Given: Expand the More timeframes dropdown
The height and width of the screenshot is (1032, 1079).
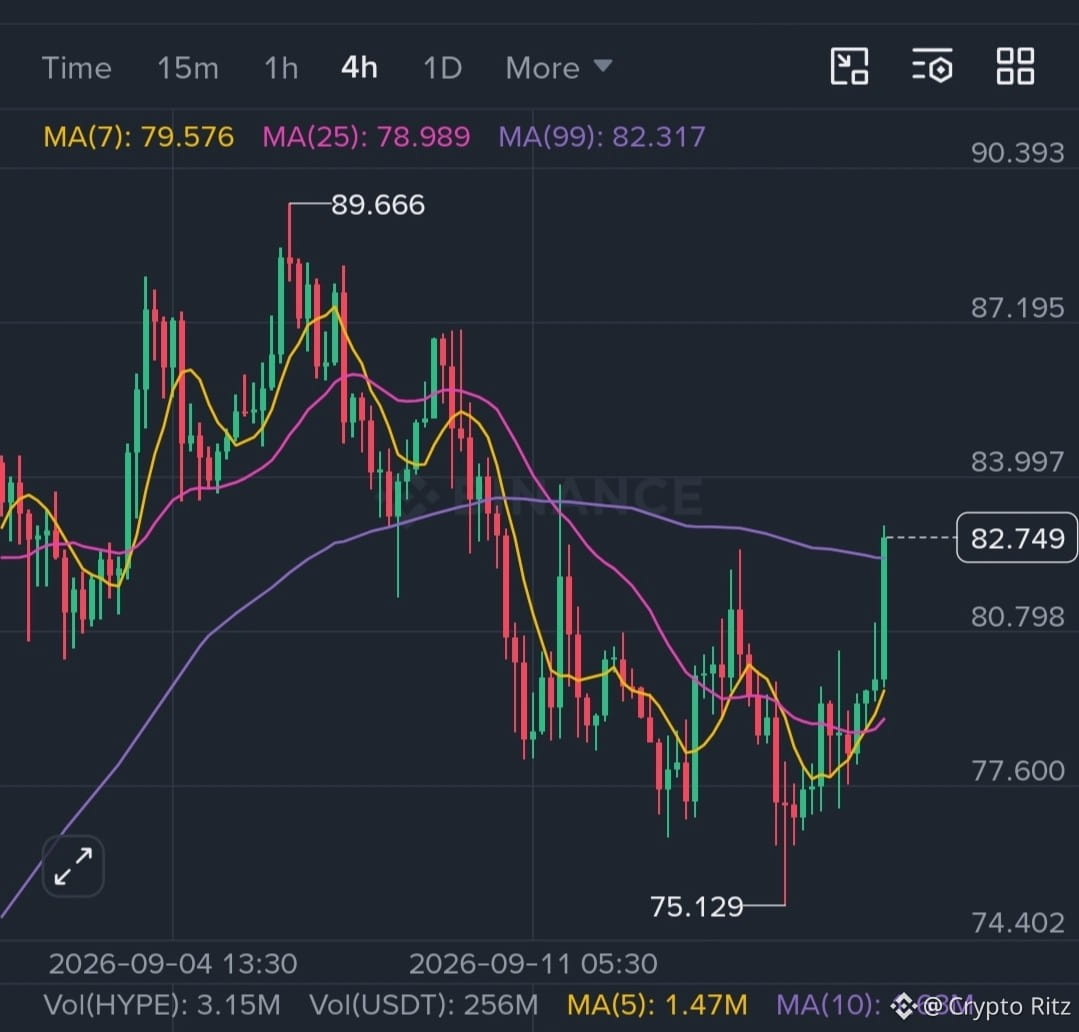Looking at the screenshot, I should click(x=558, y=68).
